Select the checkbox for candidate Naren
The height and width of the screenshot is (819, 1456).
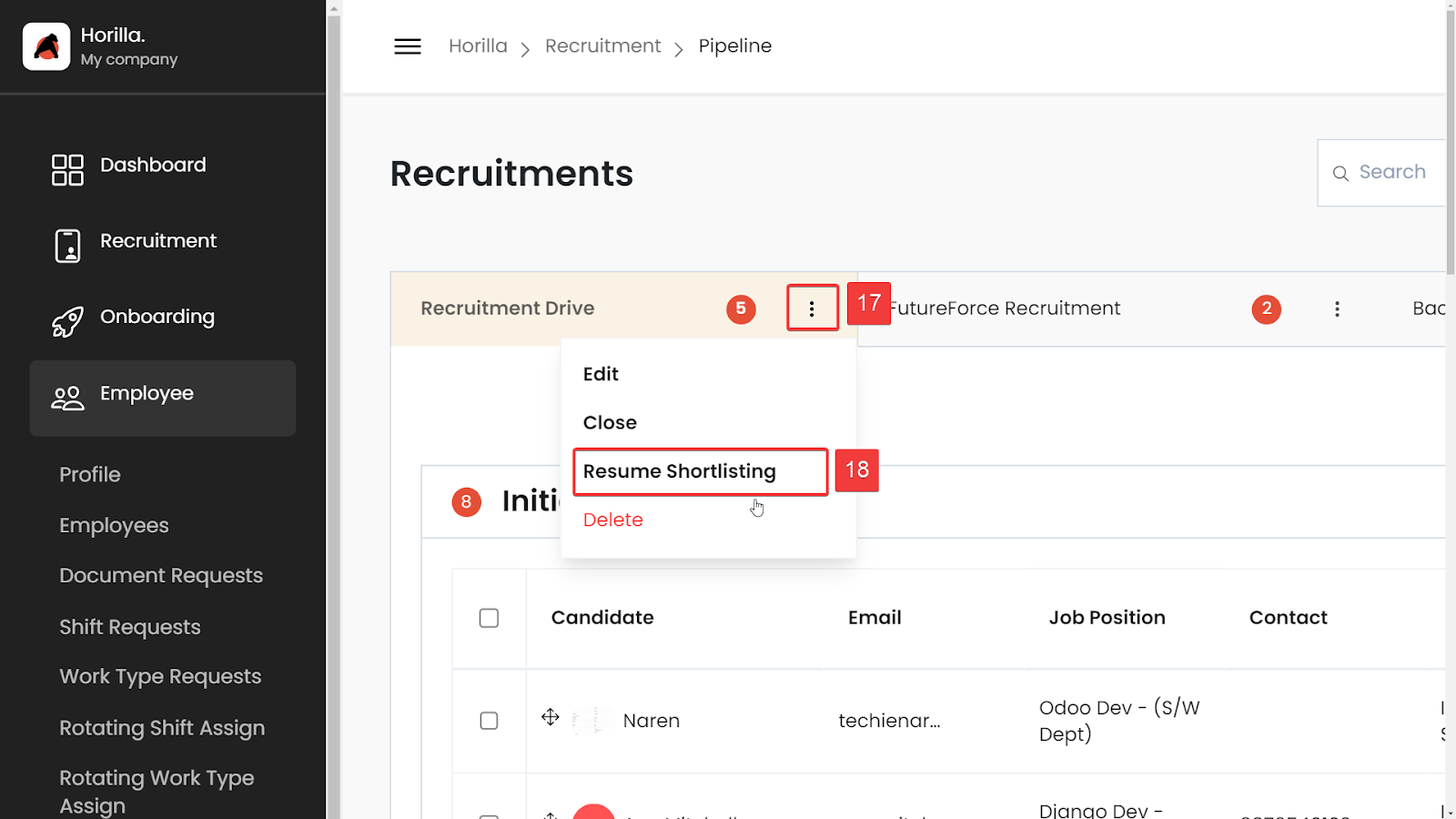pos(489,721)
